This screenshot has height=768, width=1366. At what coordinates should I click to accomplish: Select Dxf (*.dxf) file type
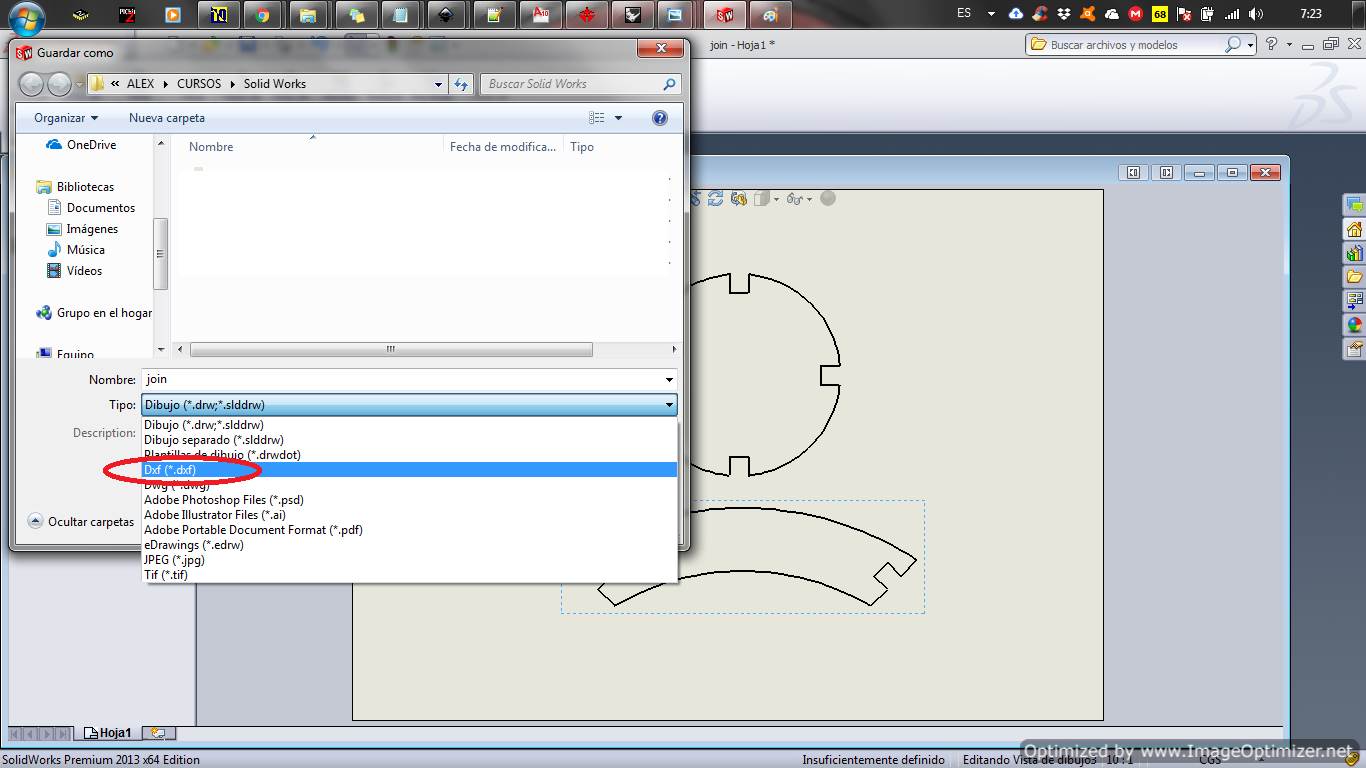(409, 470)
